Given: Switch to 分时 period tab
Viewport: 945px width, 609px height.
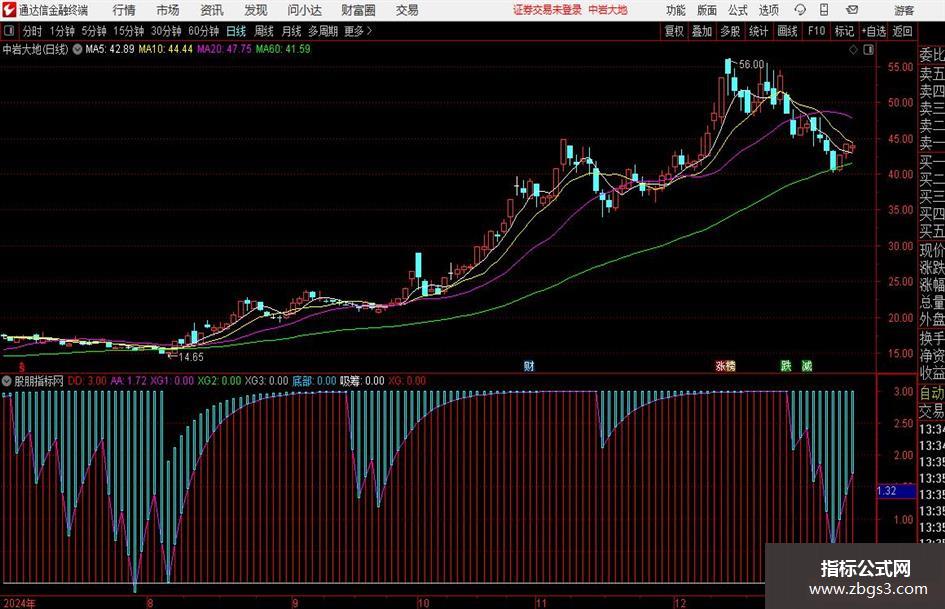Looking at the screenshot, I should click(x=33, y=31).
